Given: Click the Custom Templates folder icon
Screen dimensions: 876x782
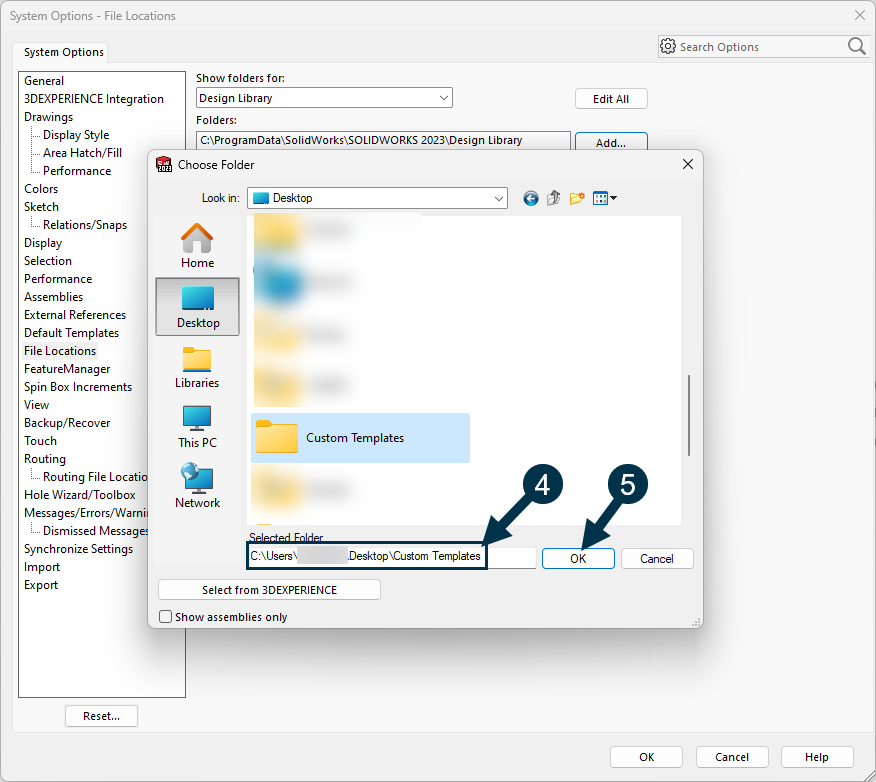Looking at the screenshot, I should point(277,437).
